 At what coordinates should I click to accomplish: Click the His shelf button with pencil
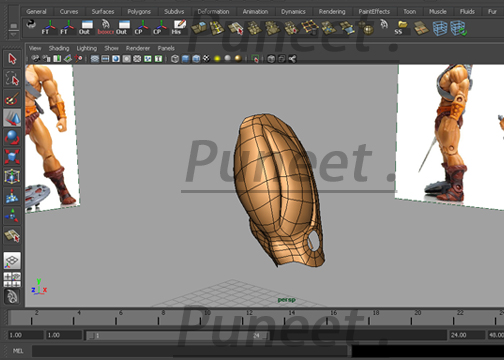pyautogui.click(x=179, y=28)
